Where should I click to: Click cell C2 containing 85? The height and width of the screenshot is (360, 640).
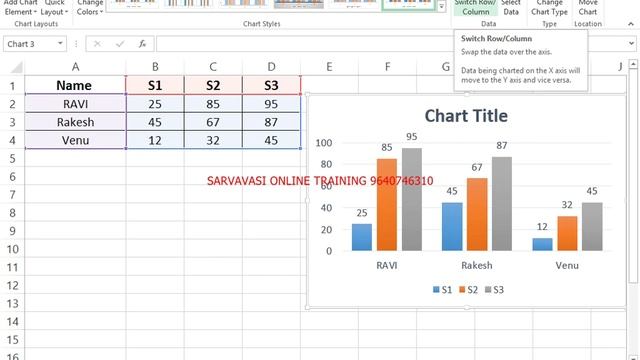[x=213, y=104]
